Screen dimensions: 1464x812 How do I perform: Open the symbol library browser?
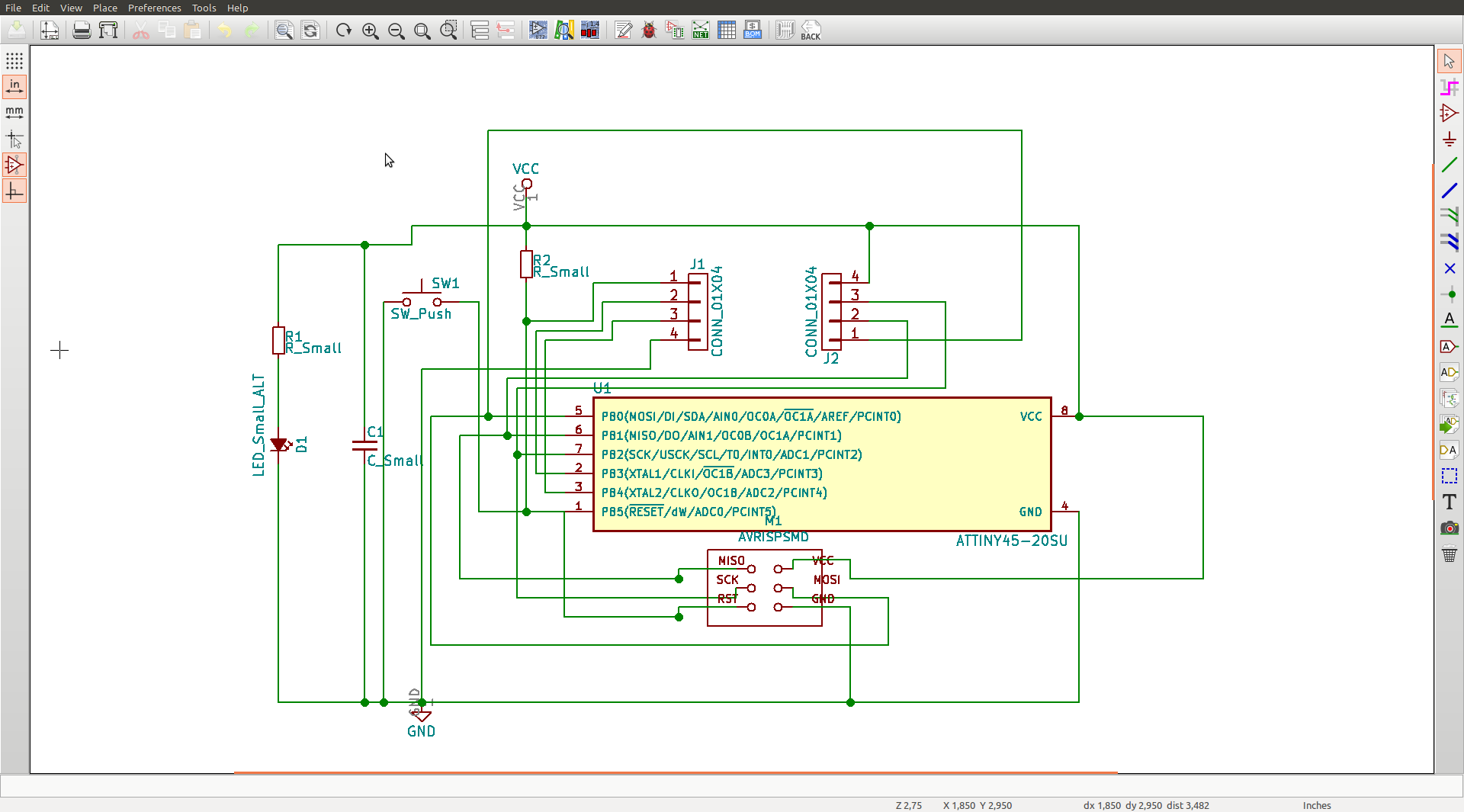[564, 30]
